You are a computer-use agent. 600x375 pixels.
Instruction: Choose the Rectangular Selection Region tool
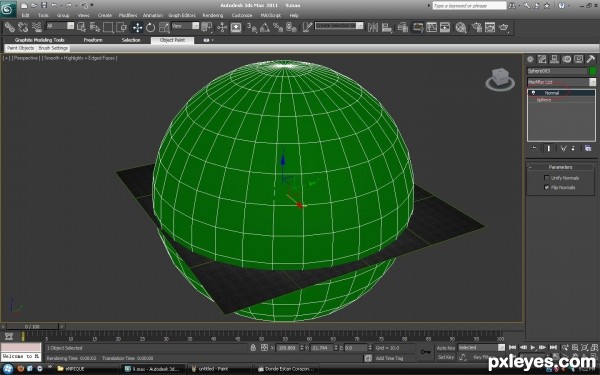point(108,27)
